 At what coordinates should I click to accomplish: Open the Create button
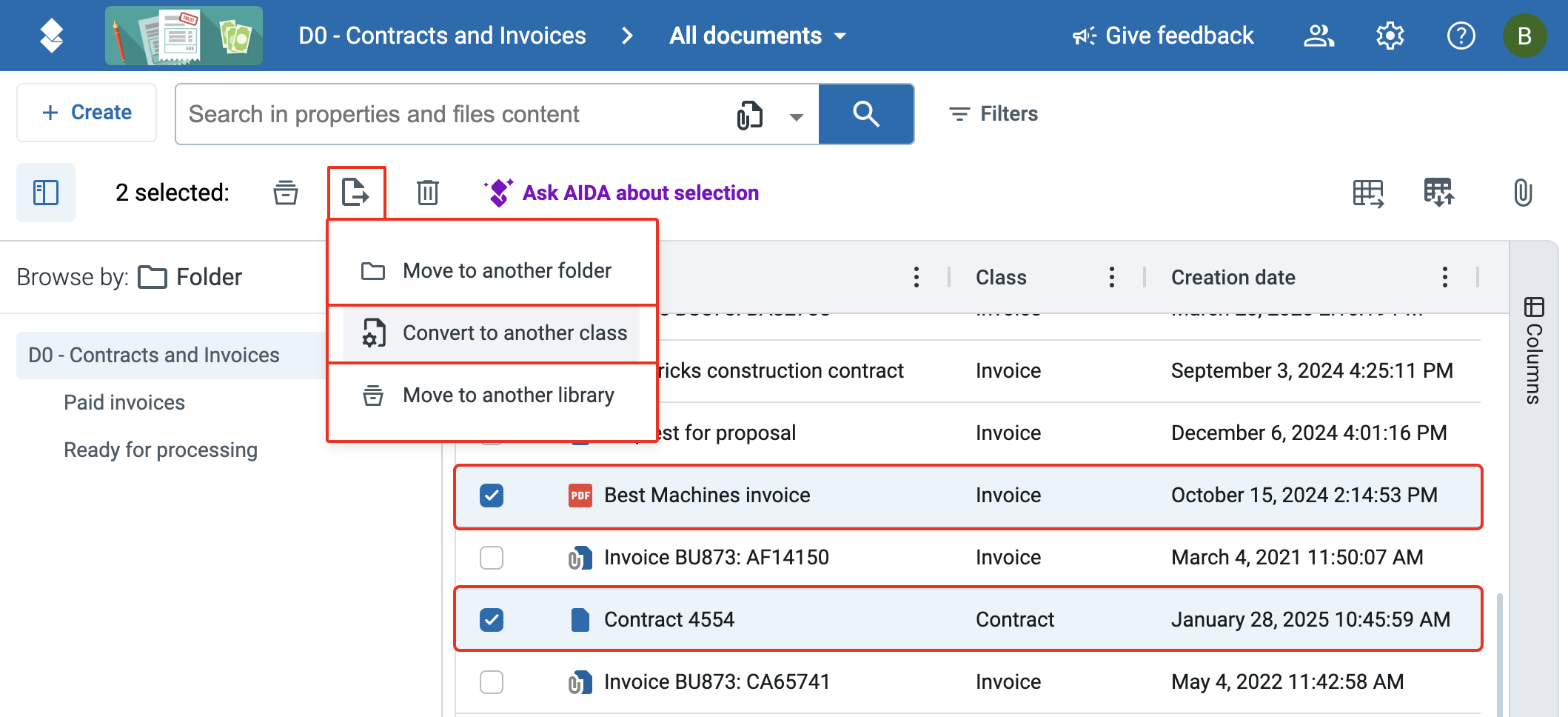click(86, 113)
